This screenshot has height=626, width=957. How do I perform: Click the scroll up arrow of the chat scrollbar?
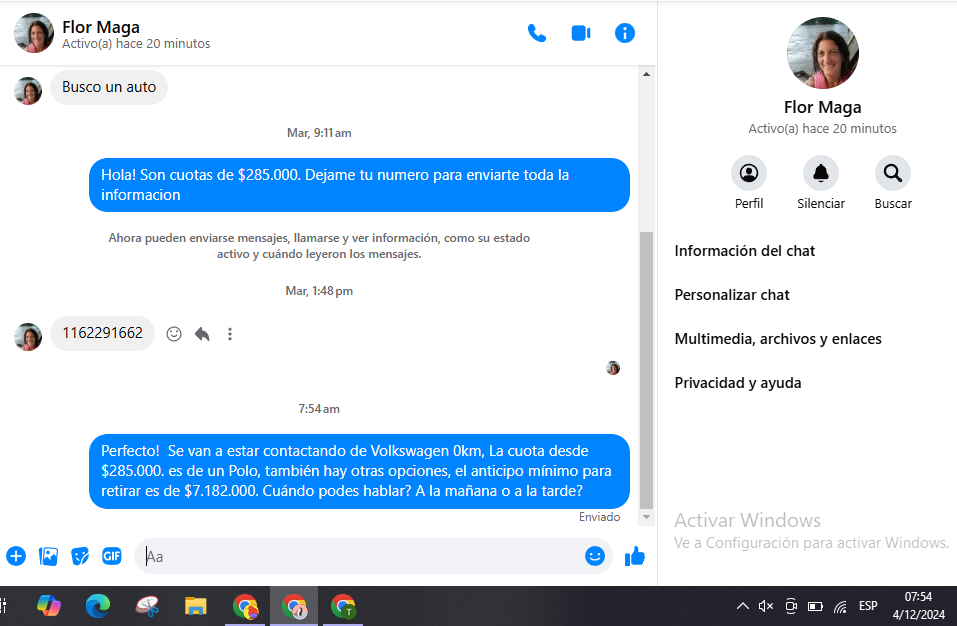[x=646, y=74]
